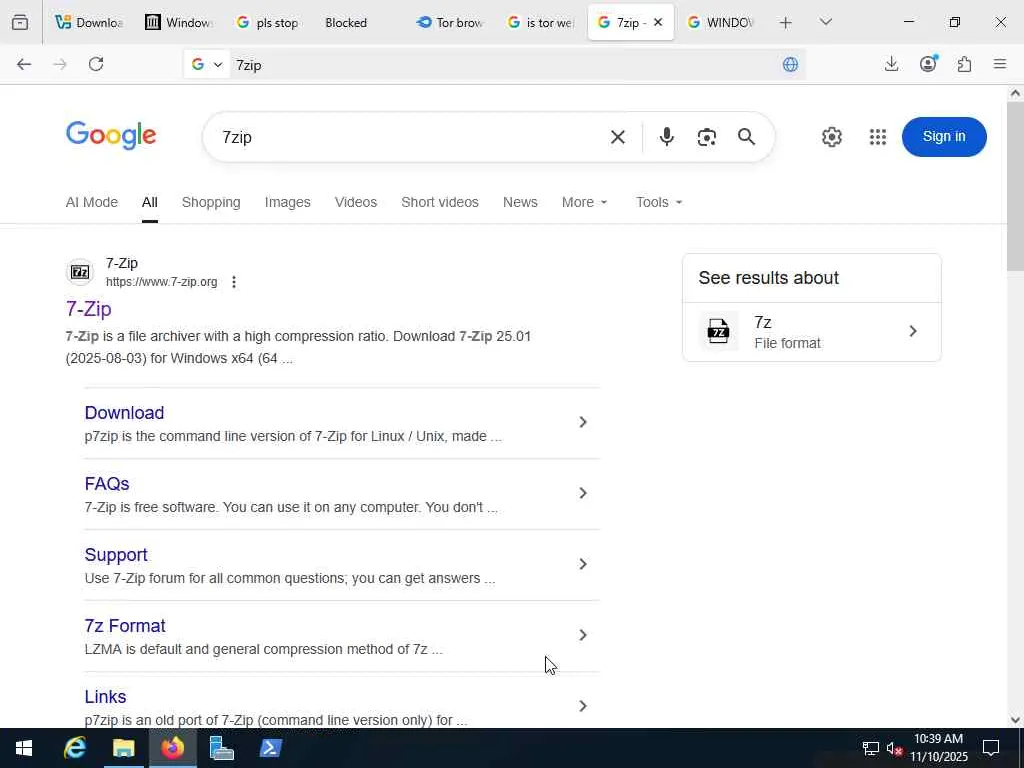The image size is (1024, 768).
Task: Open the notification center icon
Action: coord(991,748)
